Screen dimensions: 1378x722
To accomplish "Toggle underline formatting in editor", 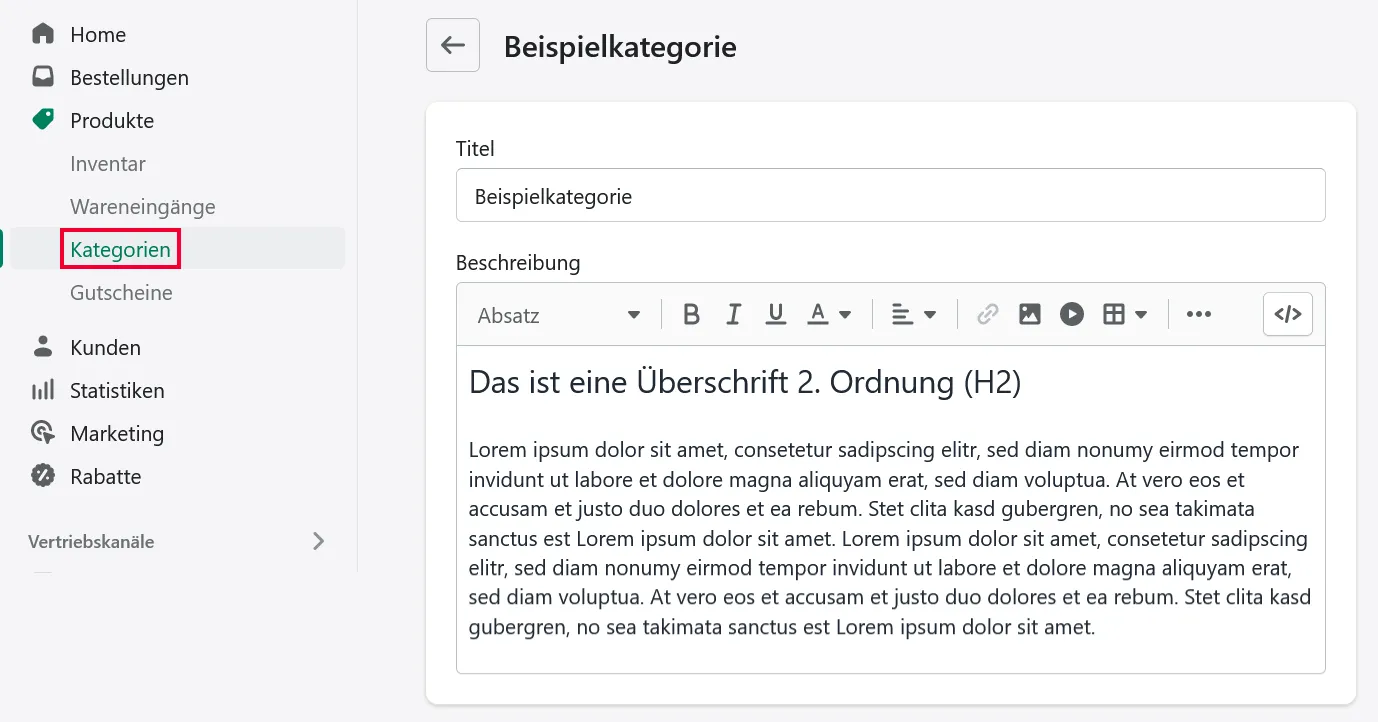I will 775,315.
